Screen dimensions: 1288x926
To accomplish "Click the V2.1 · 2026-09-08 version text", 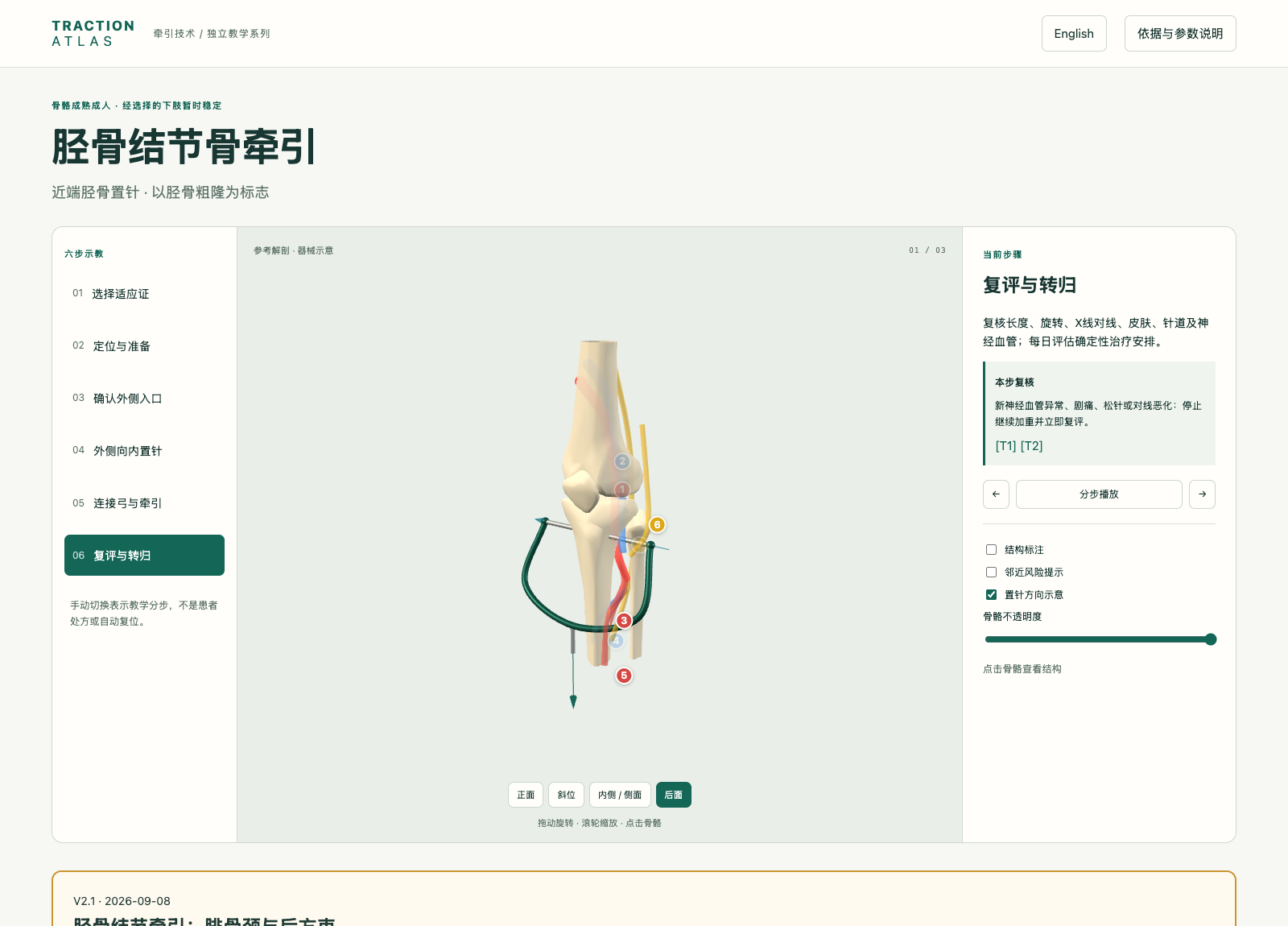I will [122, 901].
